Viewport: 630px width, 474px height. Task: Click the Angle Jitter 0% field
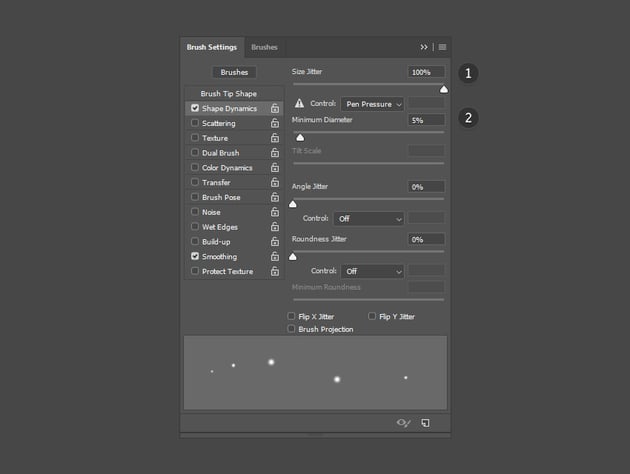click(426, 187)
